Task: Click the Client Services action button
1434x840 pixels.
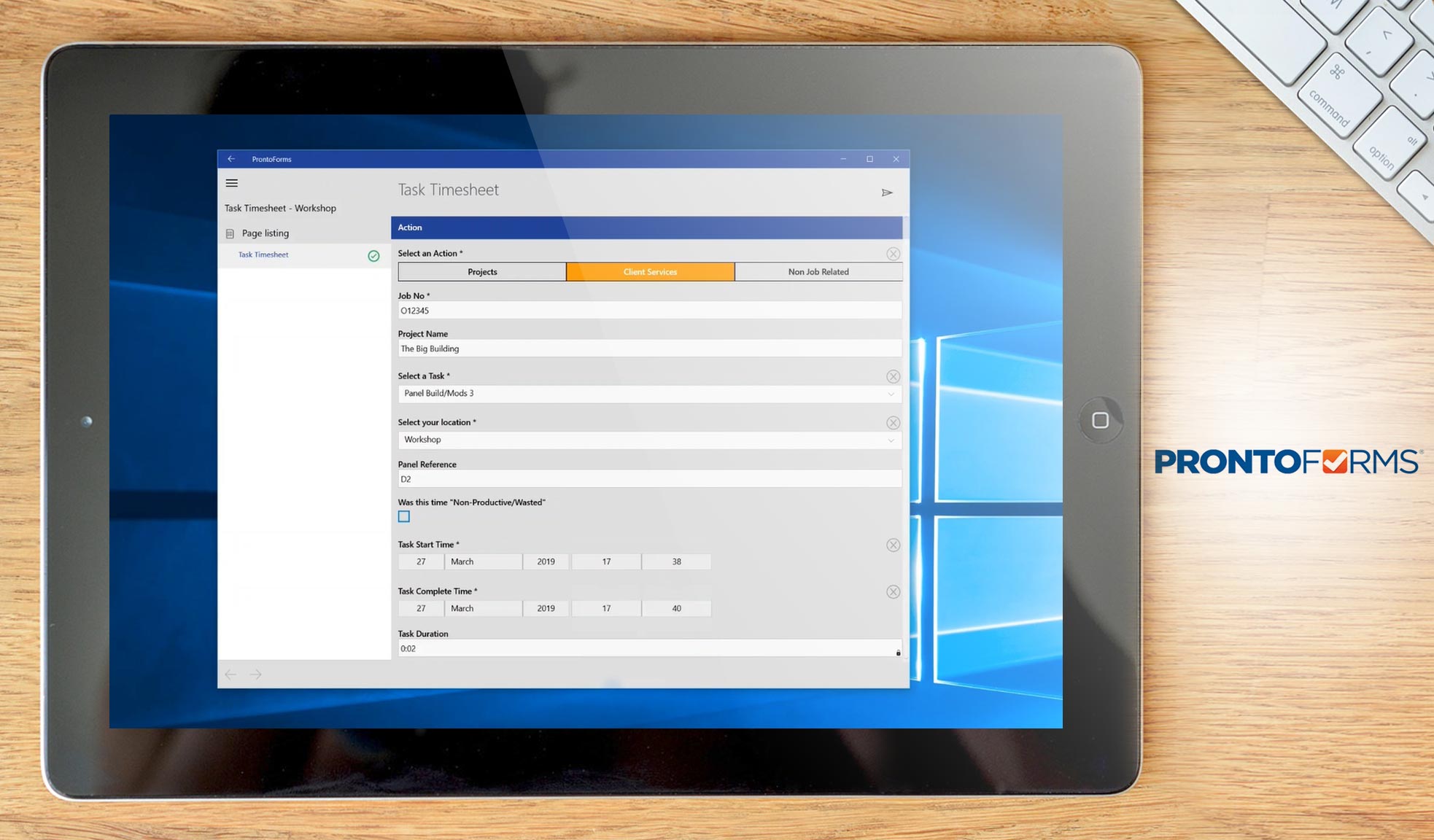Action: pos(649,271)
